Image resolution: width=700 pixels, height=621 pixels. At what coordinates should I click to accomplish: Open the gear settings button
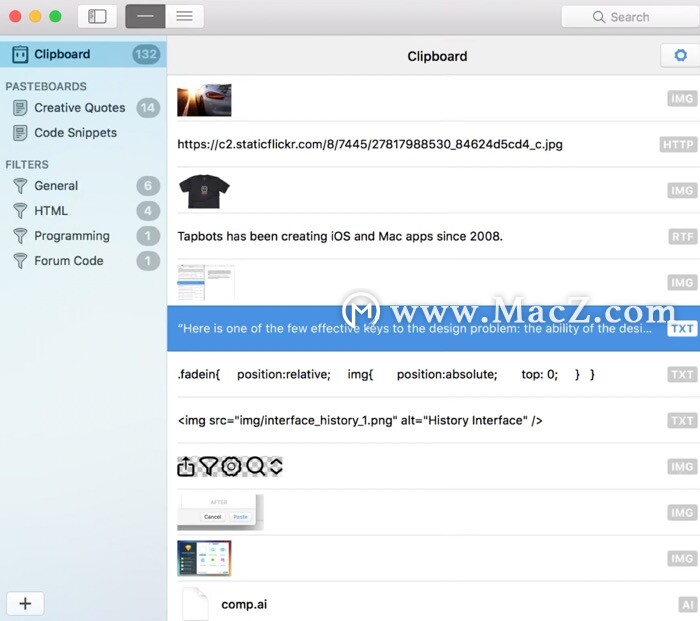(x=680, y=55)
